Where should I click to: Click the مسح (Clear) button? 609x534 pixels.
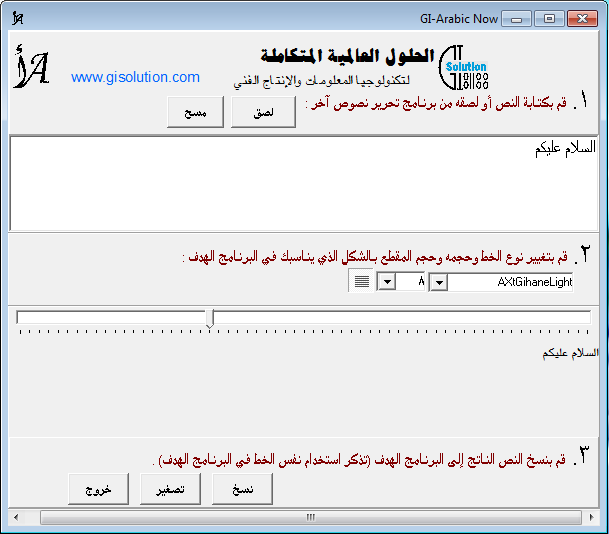tap(196, 113)
